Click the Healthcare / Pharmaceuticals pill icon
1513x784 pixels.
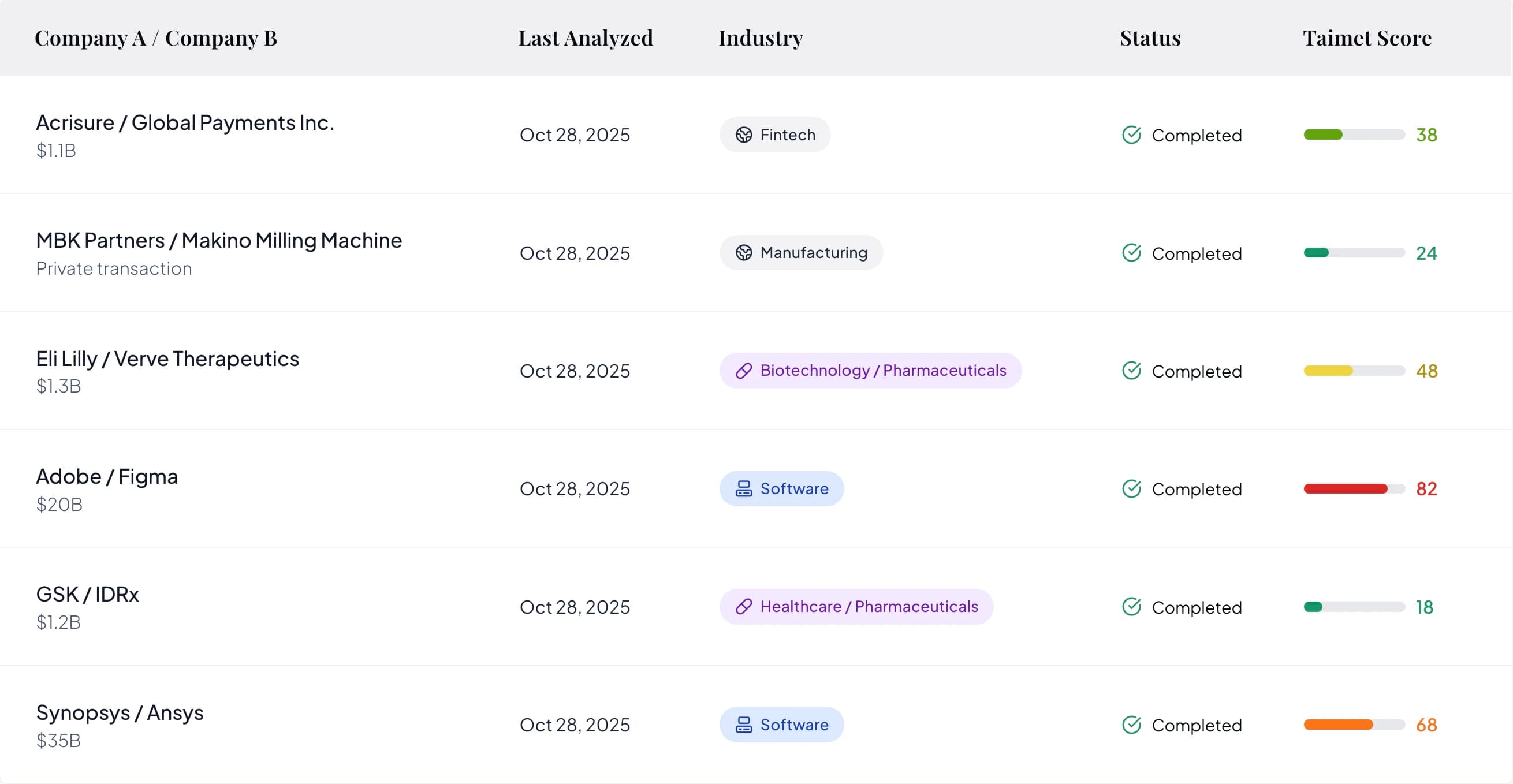[x=744, y=607]
